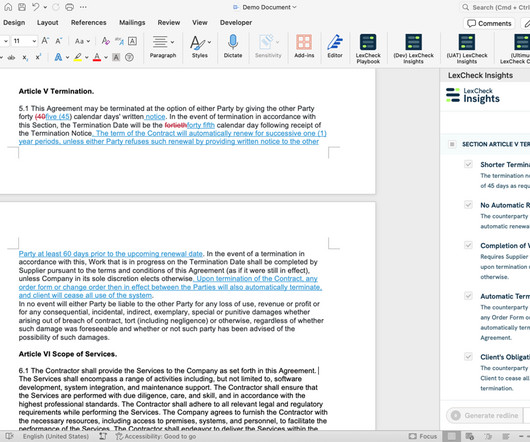
Task: Undo the last action
Action: click(36, 7)
